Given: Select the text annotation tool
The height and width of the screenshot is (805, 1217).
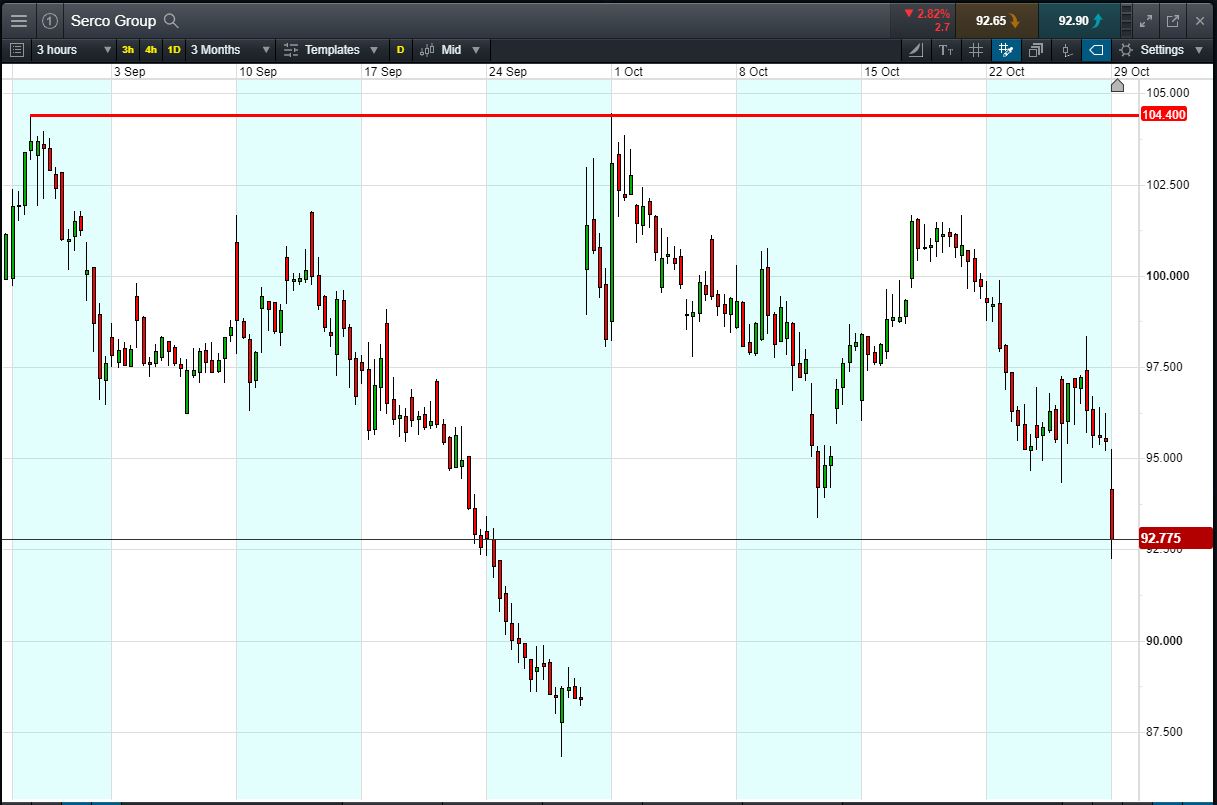Looking at the screenshot, I should point(947,49).
